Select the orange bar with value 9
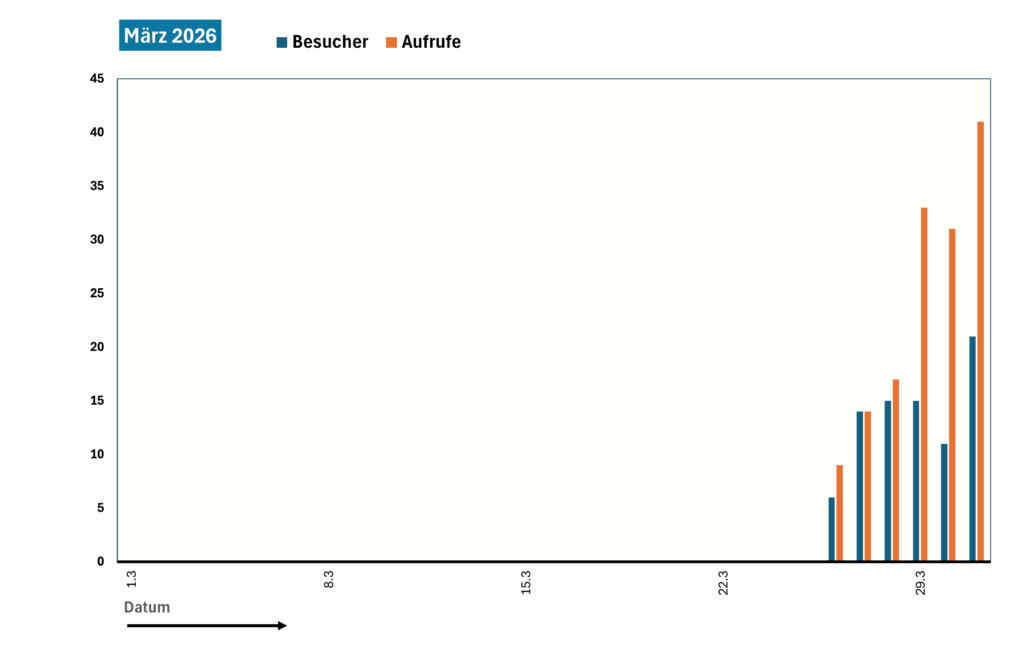1024x661 pixels. tap(840, 513)
